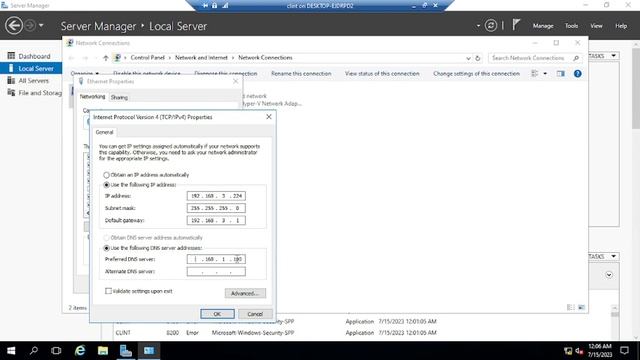
Task: Open the blue Help icon in Network Connections
Action: (578, 73)
